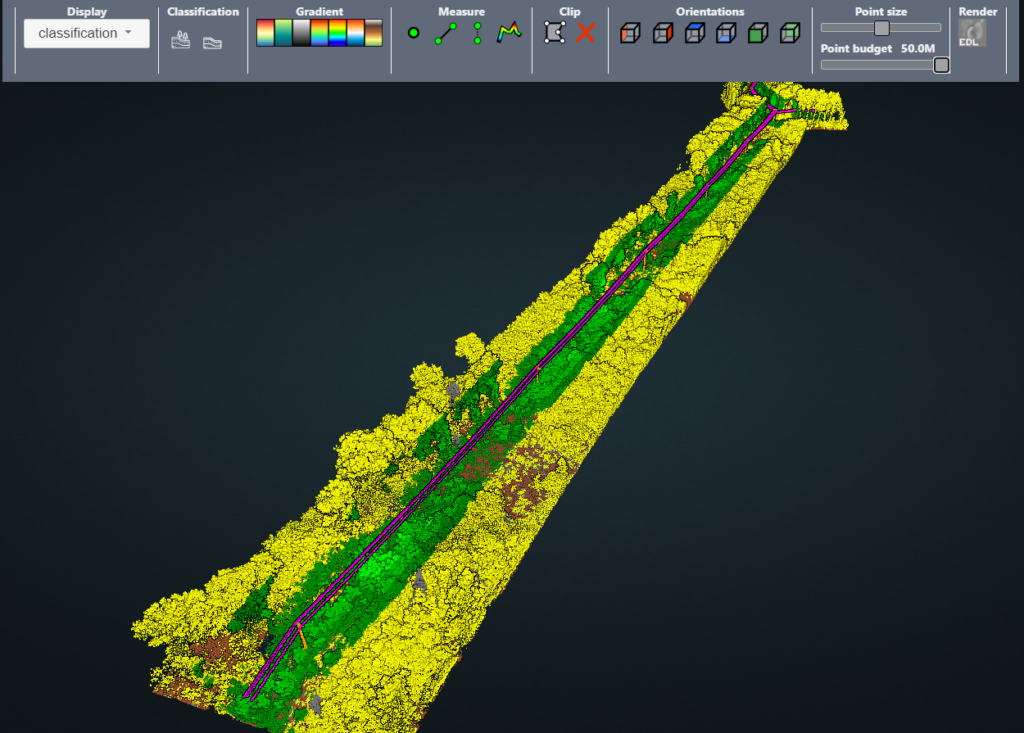
Task: Switch to the red-face front orientation cube
Action: (660, 34)
